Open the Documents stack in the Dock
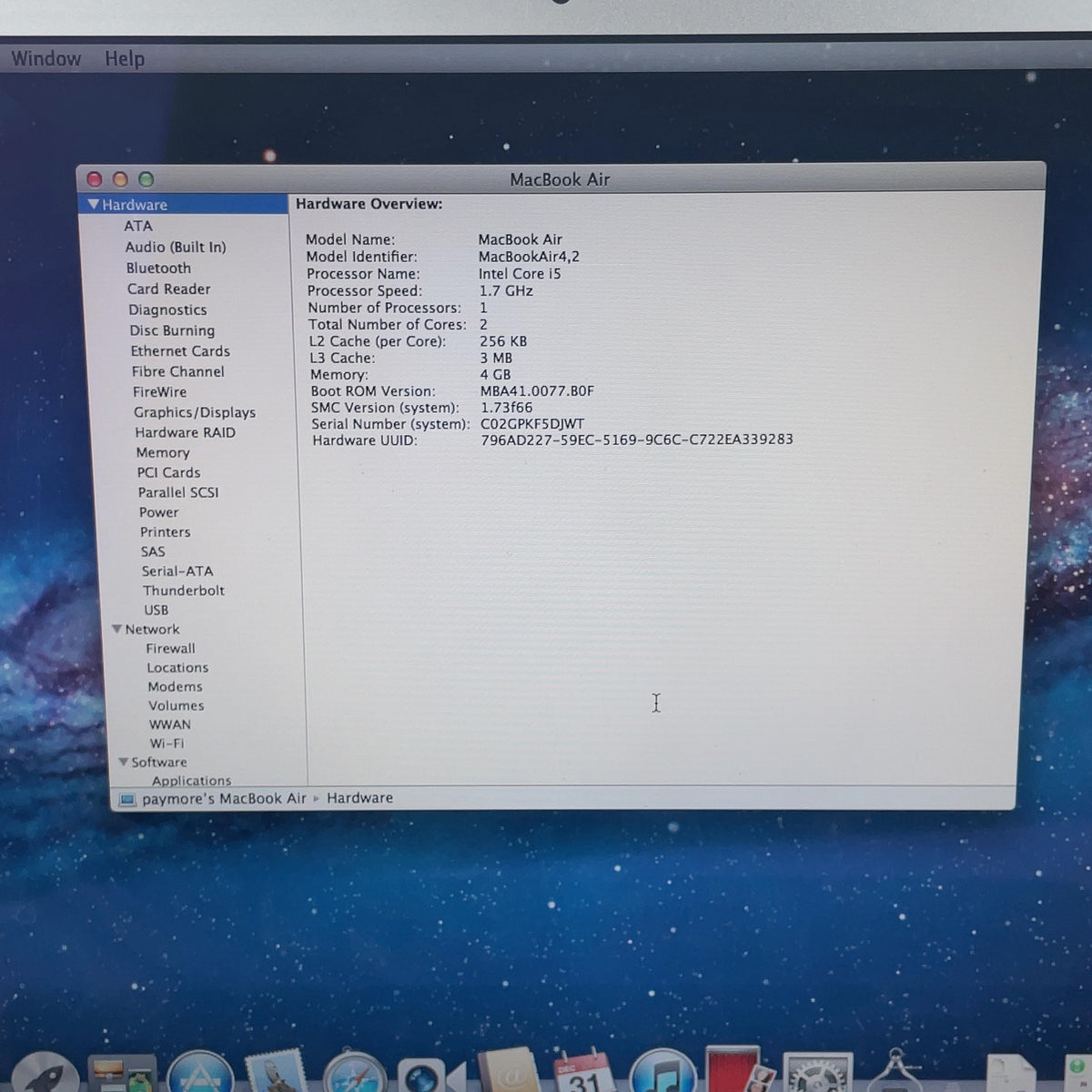This screenshot has height=1092, width=1092. 1010,1074
